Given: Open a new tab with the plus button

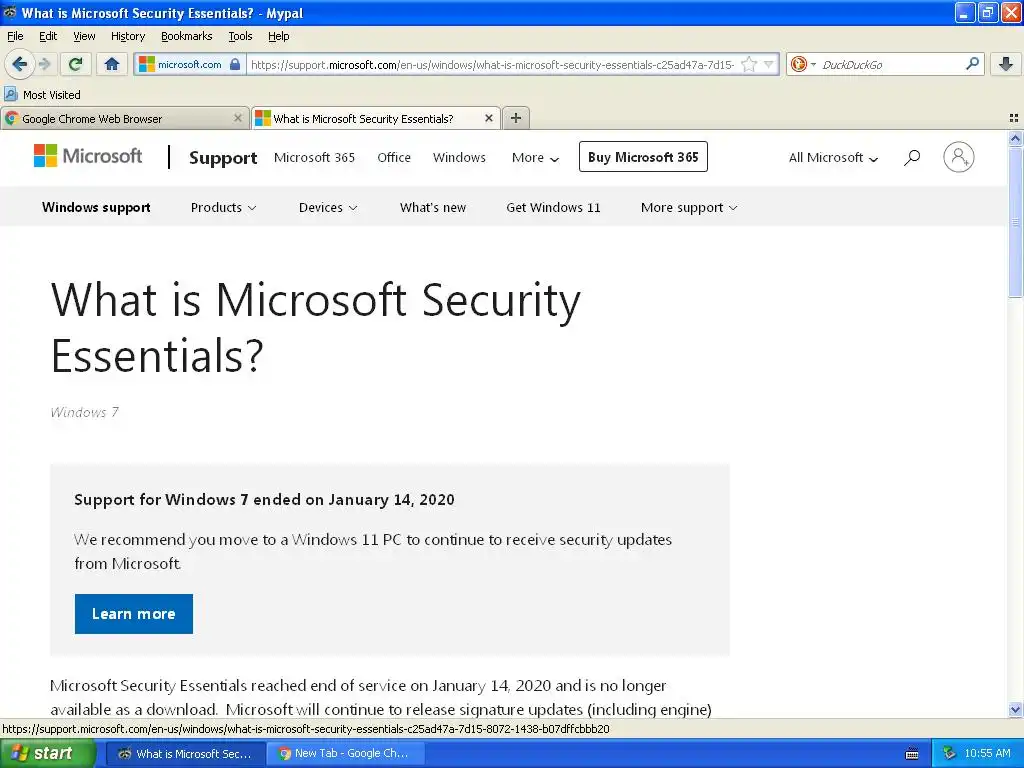Looking at the screenshot, I should tap(516, 118).
